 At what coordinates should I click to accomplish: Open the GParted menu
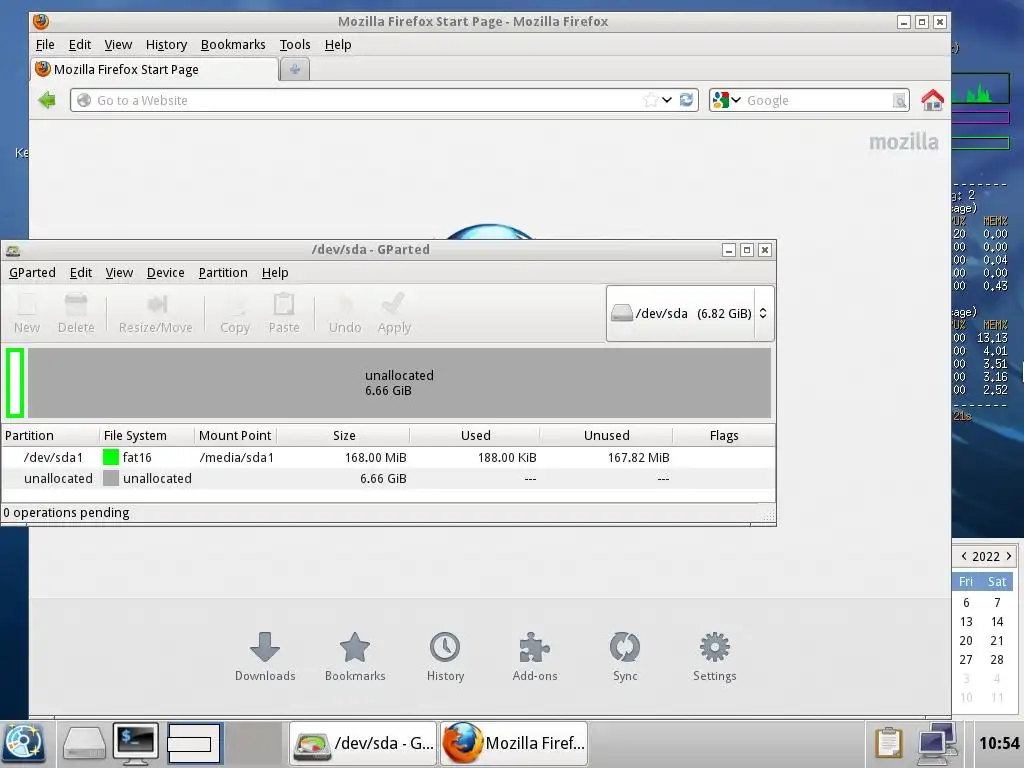click(x=32, y=272)
